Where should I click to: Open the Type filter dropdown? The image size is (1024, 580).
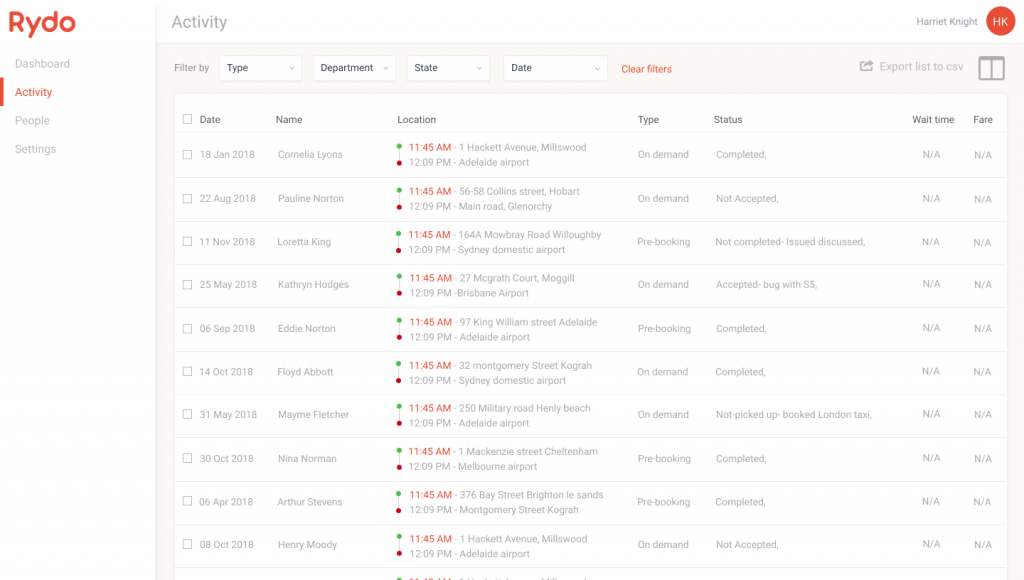260,68
